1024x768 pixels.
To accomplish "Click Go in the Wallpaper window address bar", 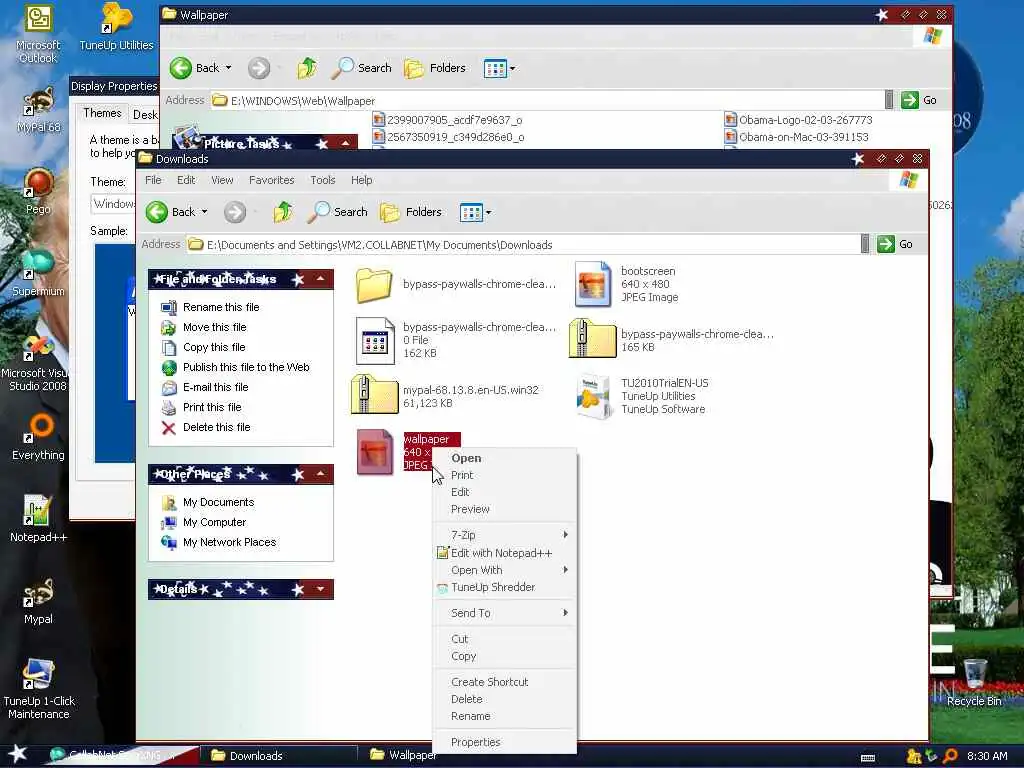I will click(x=920, y=100).
